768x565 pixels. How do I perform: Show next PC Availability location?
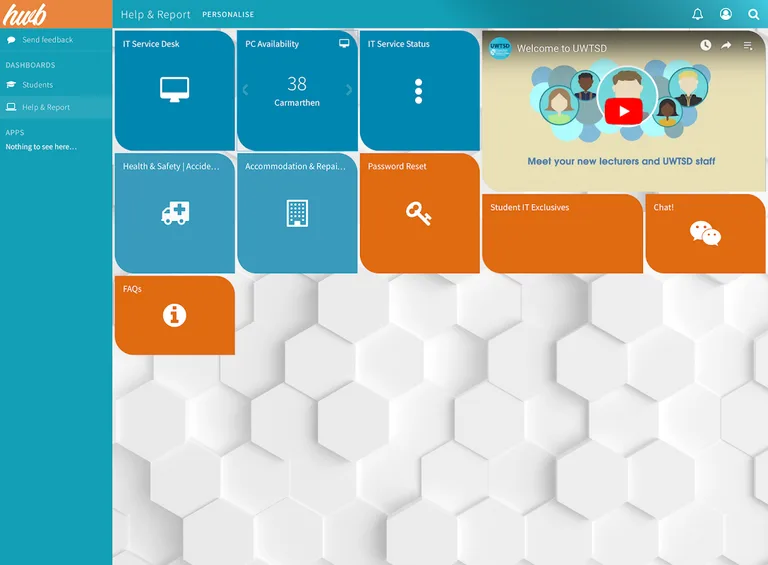pos(349,90)
